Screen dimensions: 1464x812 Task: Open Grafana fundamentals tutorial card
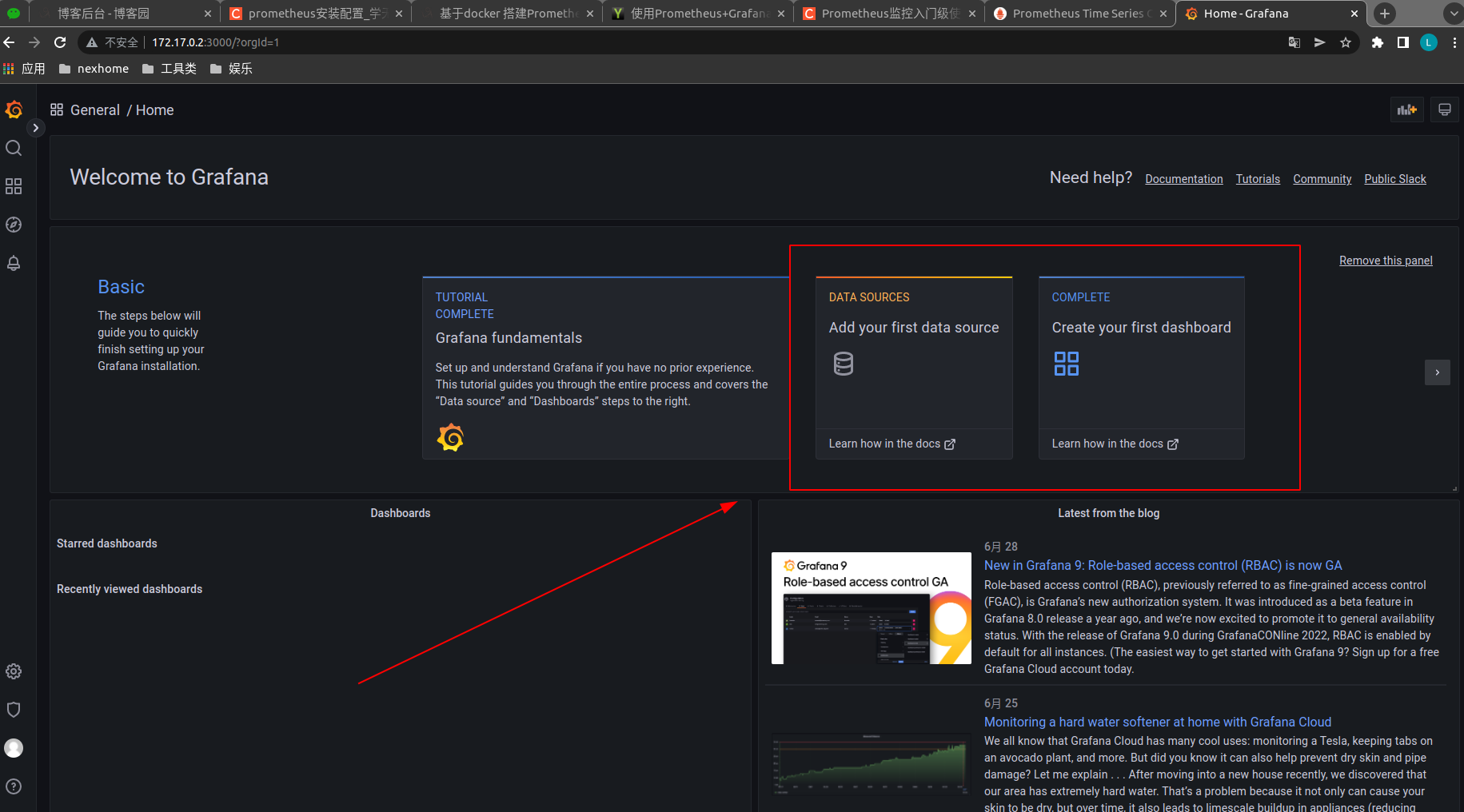(605, 368)
